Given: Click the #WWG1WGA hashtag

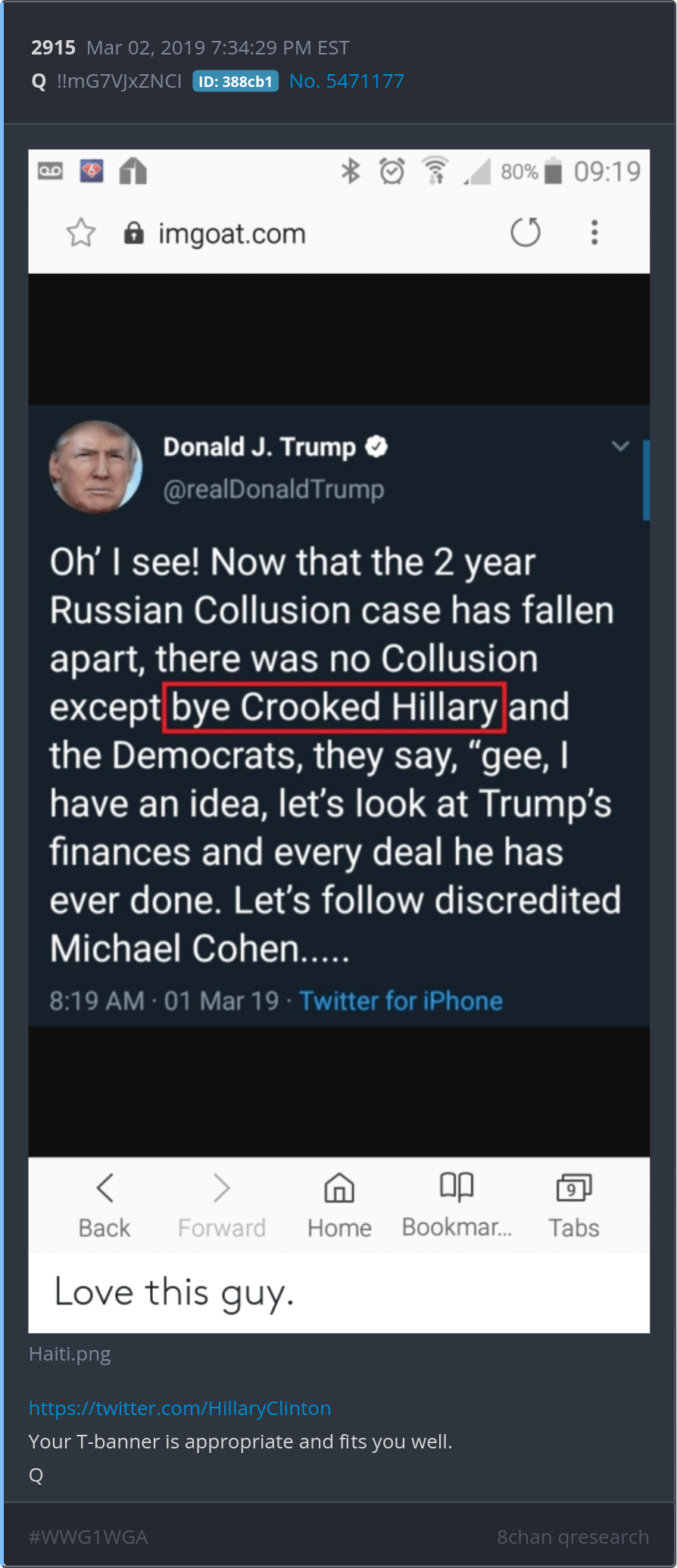Looking at the screenshot, I should tap(88, 1537).
